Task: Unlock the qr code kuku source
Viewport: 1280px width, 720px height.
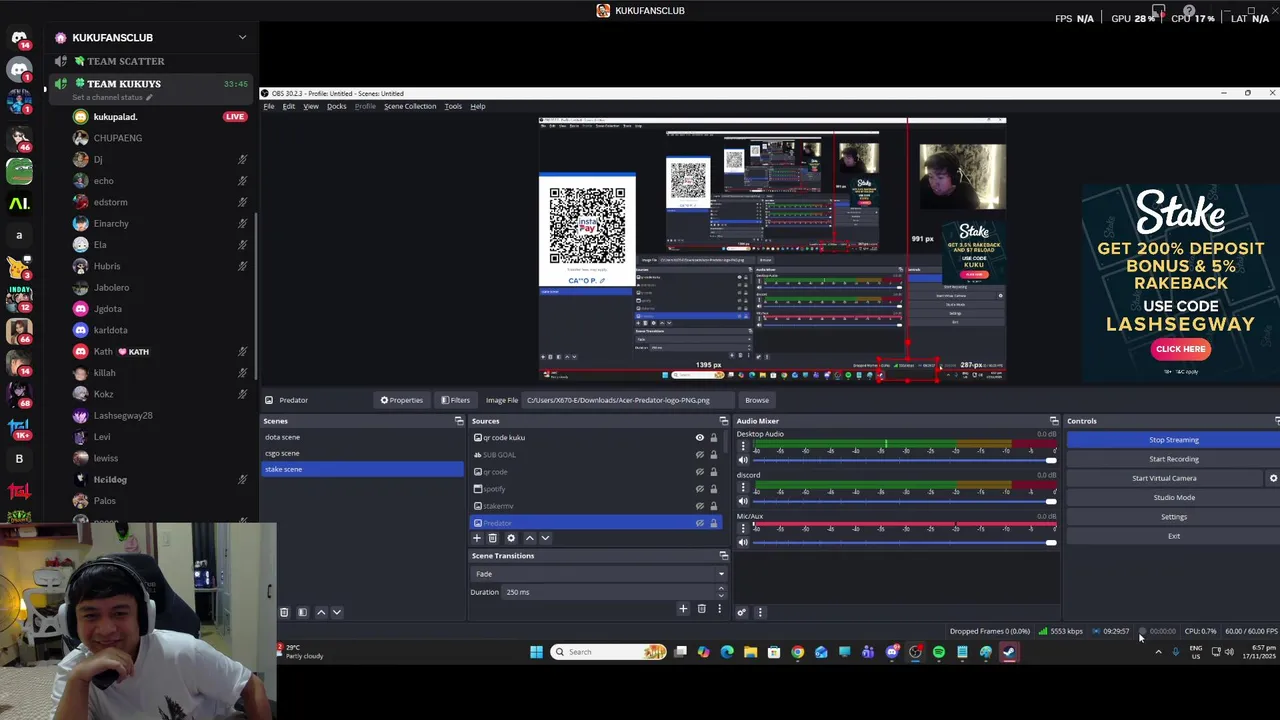Action: (713, 438)
